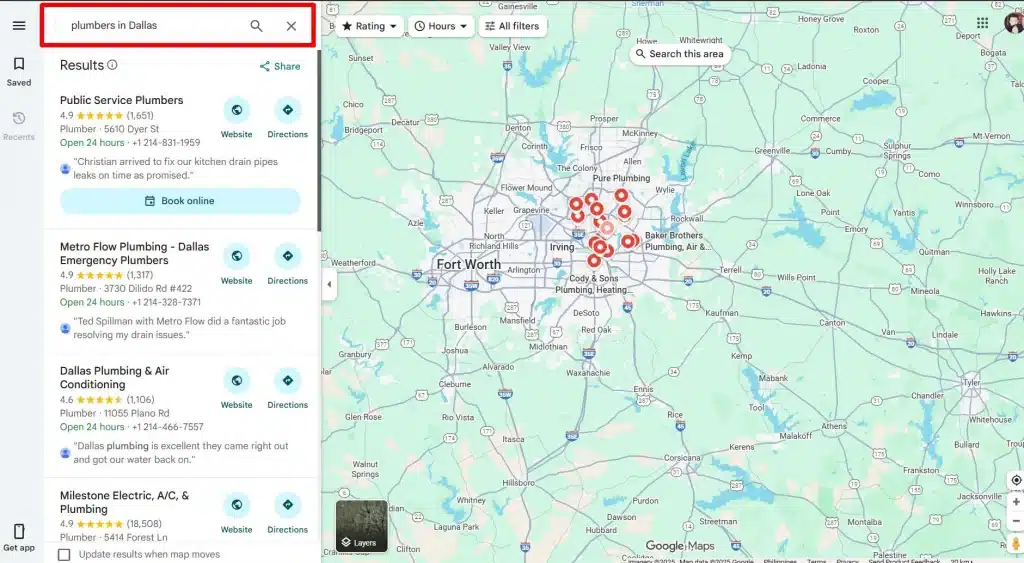Click Search this area button
This screenshot has width=1024, height=563.
[x=680, y=54]
